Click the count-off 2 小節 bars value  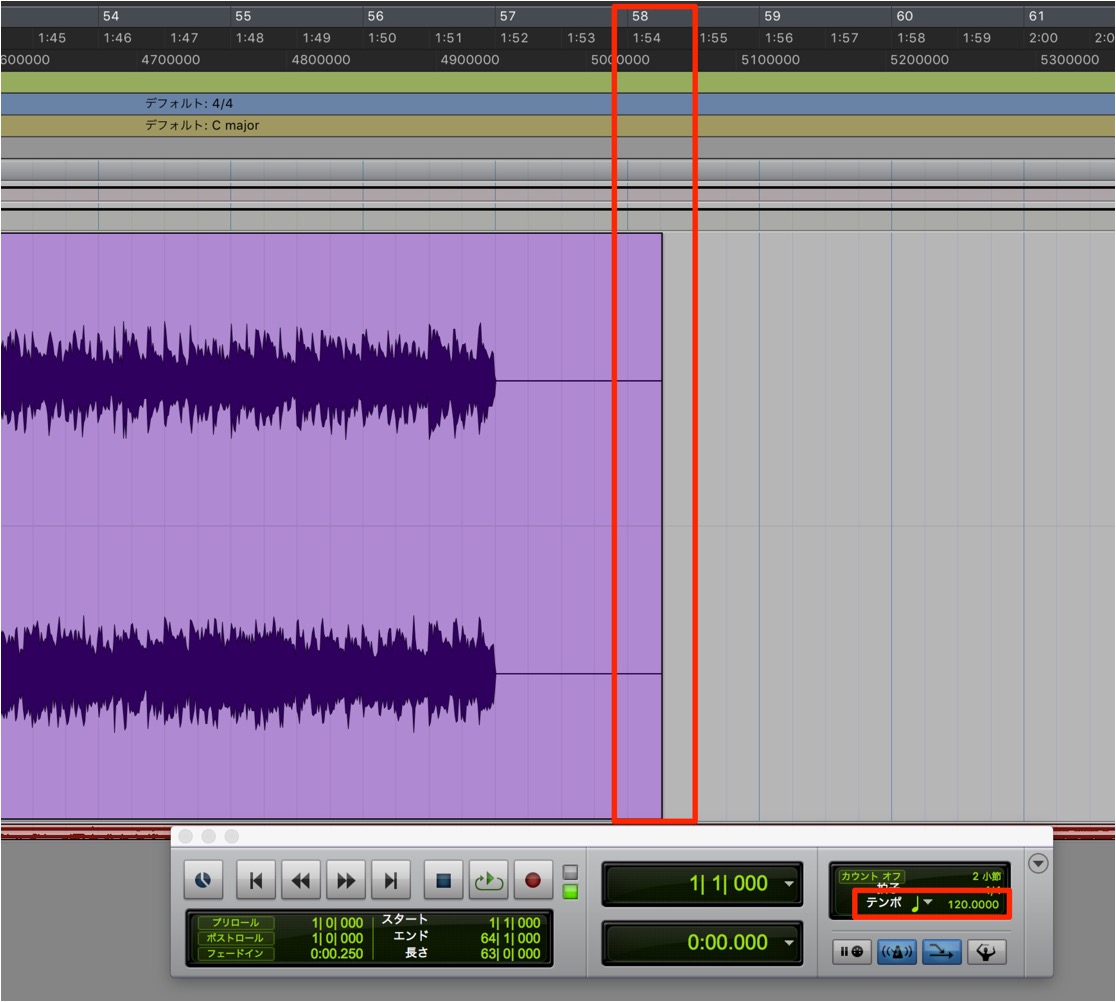[x=986, y=876]
